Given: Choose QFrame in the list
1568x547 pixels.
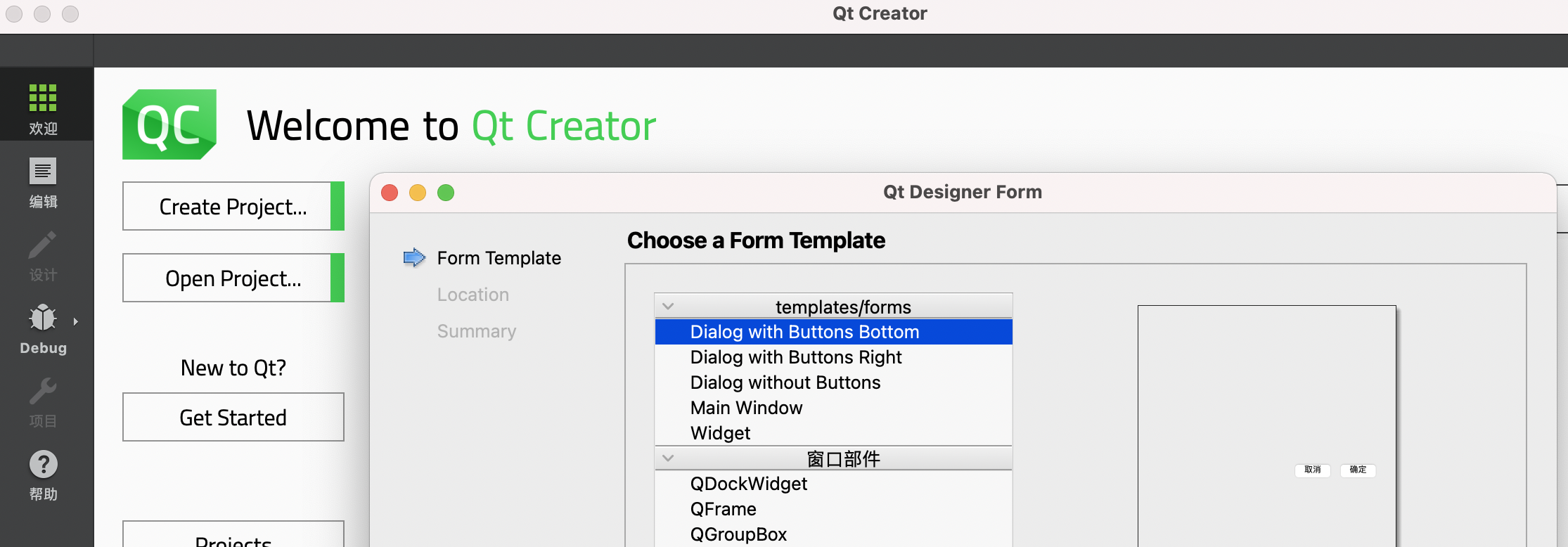Looking at the screenshot, I should (x=833, y=509).
